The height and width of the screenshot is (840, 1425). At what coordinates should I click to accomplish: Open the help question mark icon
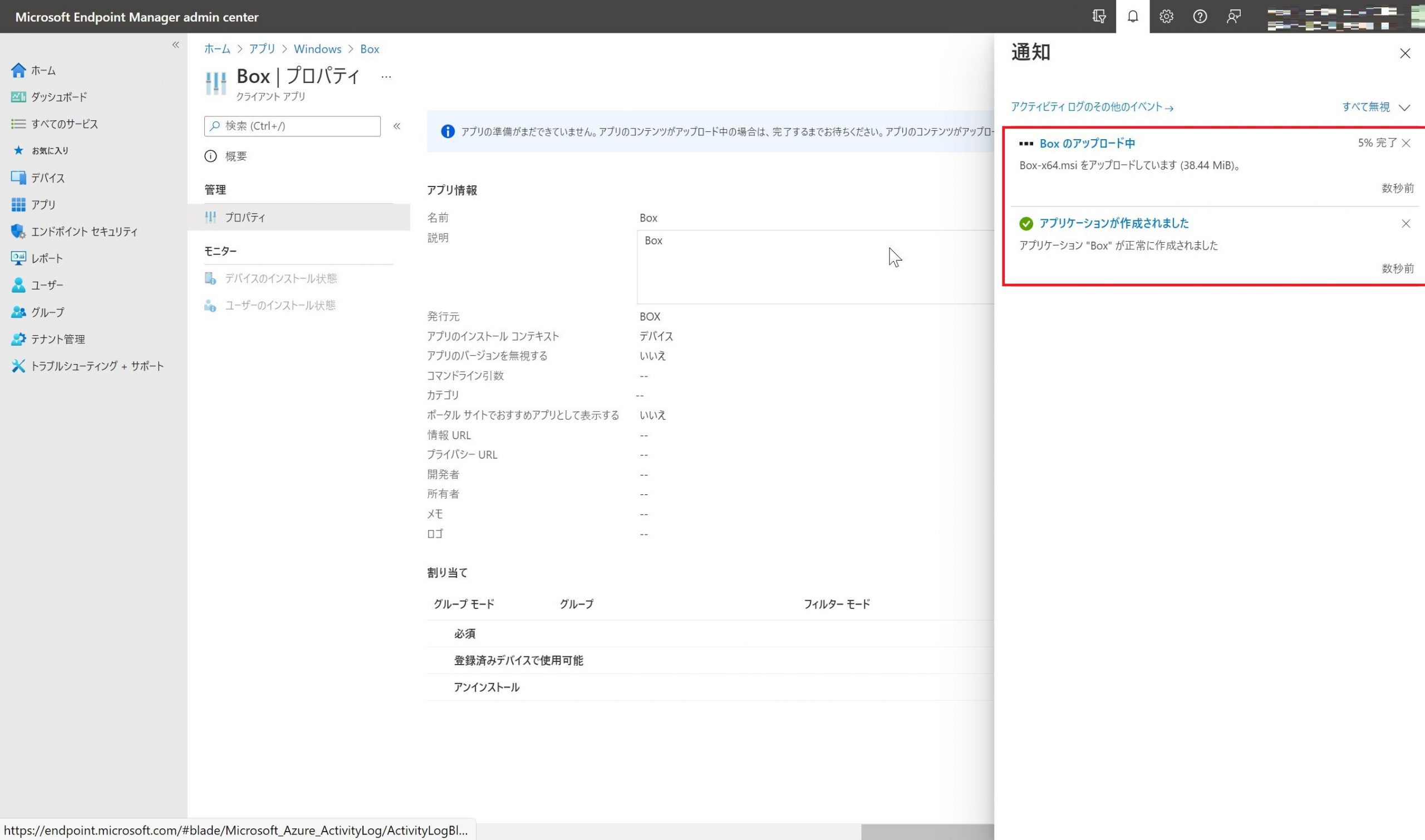point(1200,16)
